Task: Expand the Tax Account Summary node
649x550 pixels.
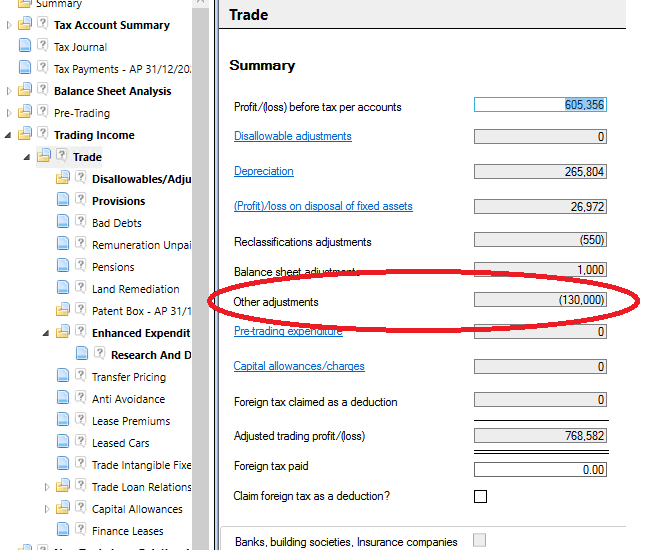Action: 9,25
